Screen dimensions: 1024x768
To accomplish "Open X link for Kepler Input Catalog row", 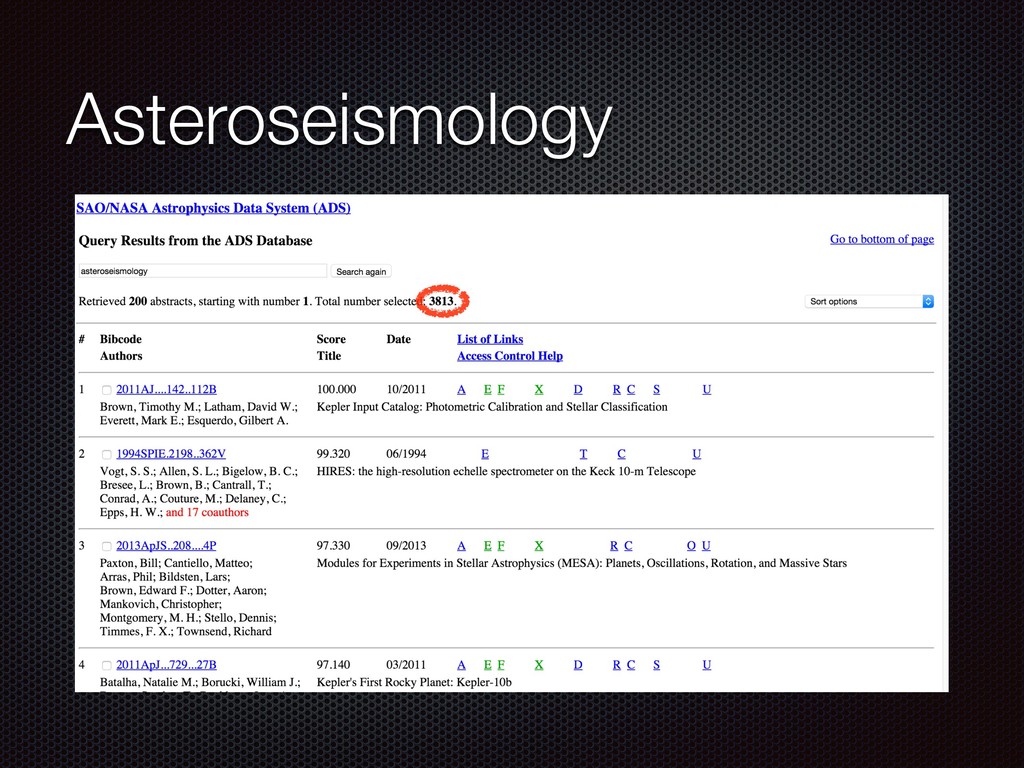I will (539, 389).
